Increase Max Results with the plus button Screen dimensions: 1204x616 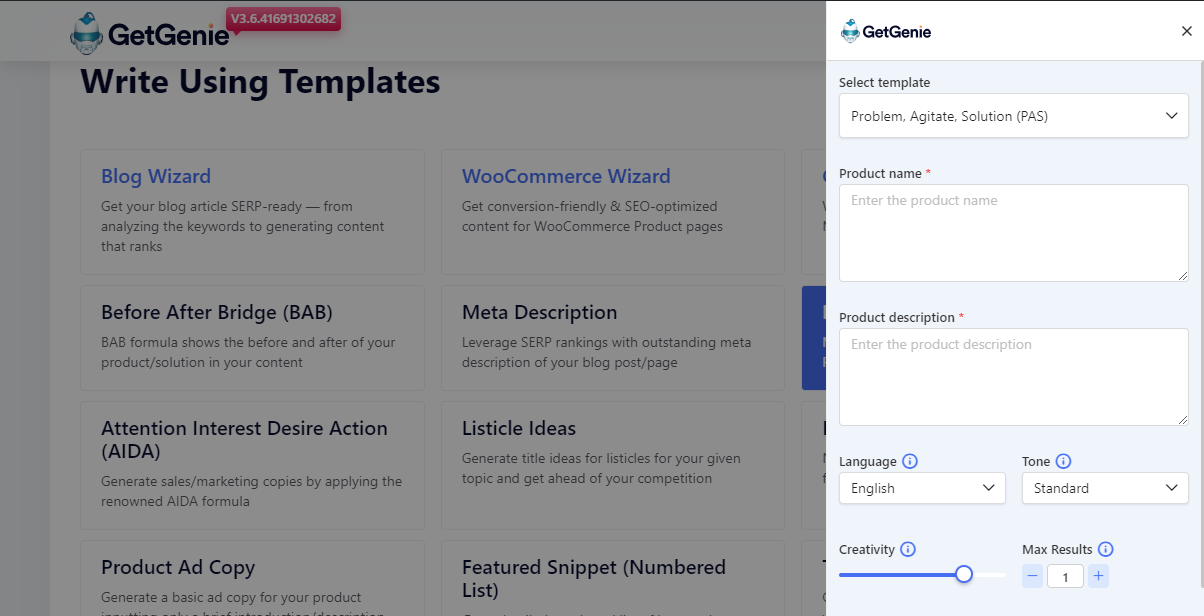coord(1098,576)
